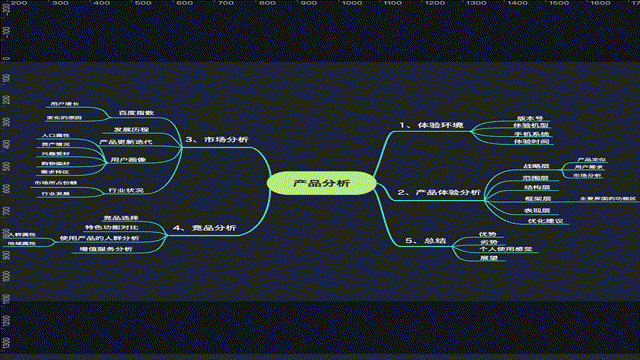This screenshot has height=360, width=640.
Task: Click the 优化建议 node
Action: [546, 221]
